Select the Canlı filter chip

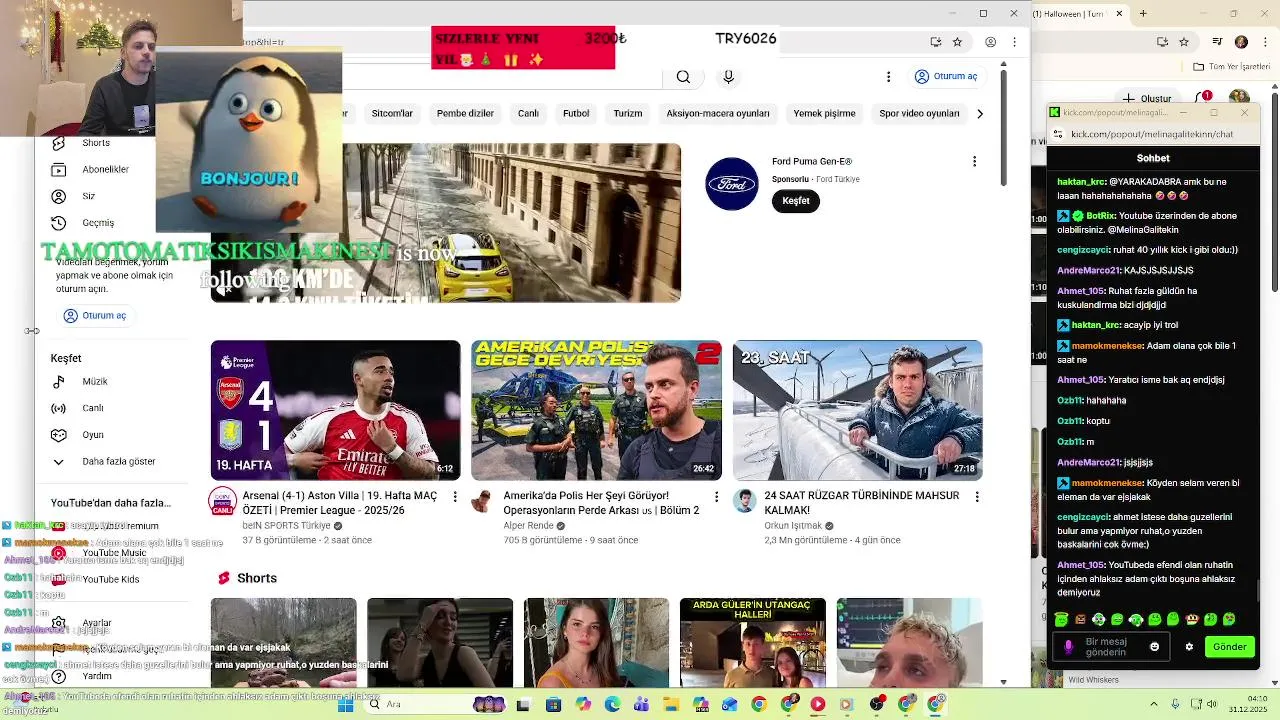(528, 113)
